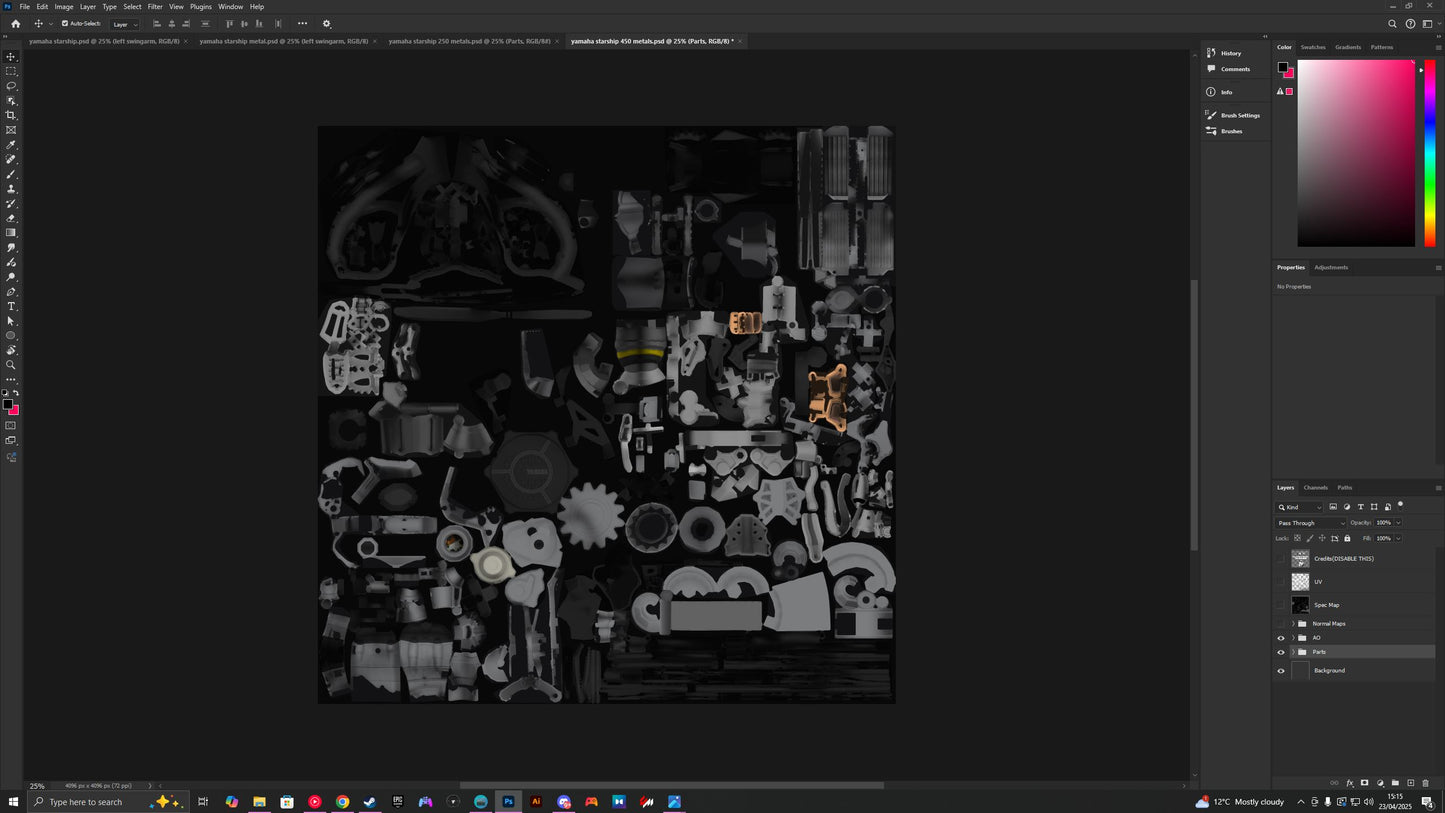Open the Brush Settings panel
This screenshot has height=813, width=1445.
click(x=1239, y=115)
